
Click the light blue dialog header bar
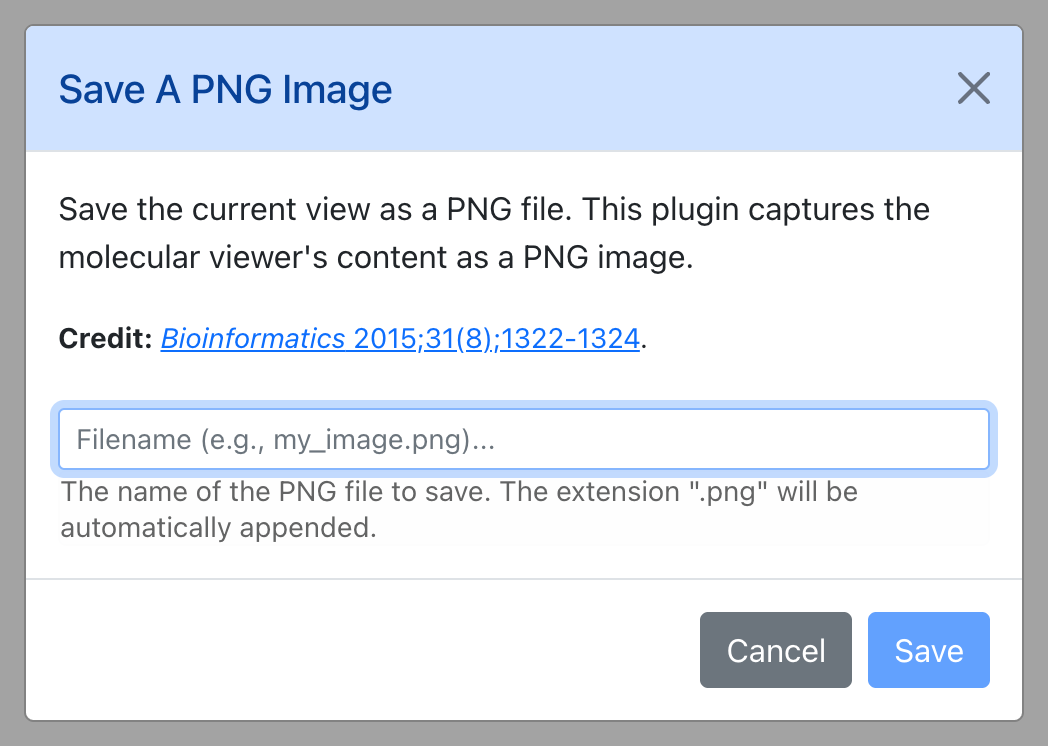tap(524, 89)
